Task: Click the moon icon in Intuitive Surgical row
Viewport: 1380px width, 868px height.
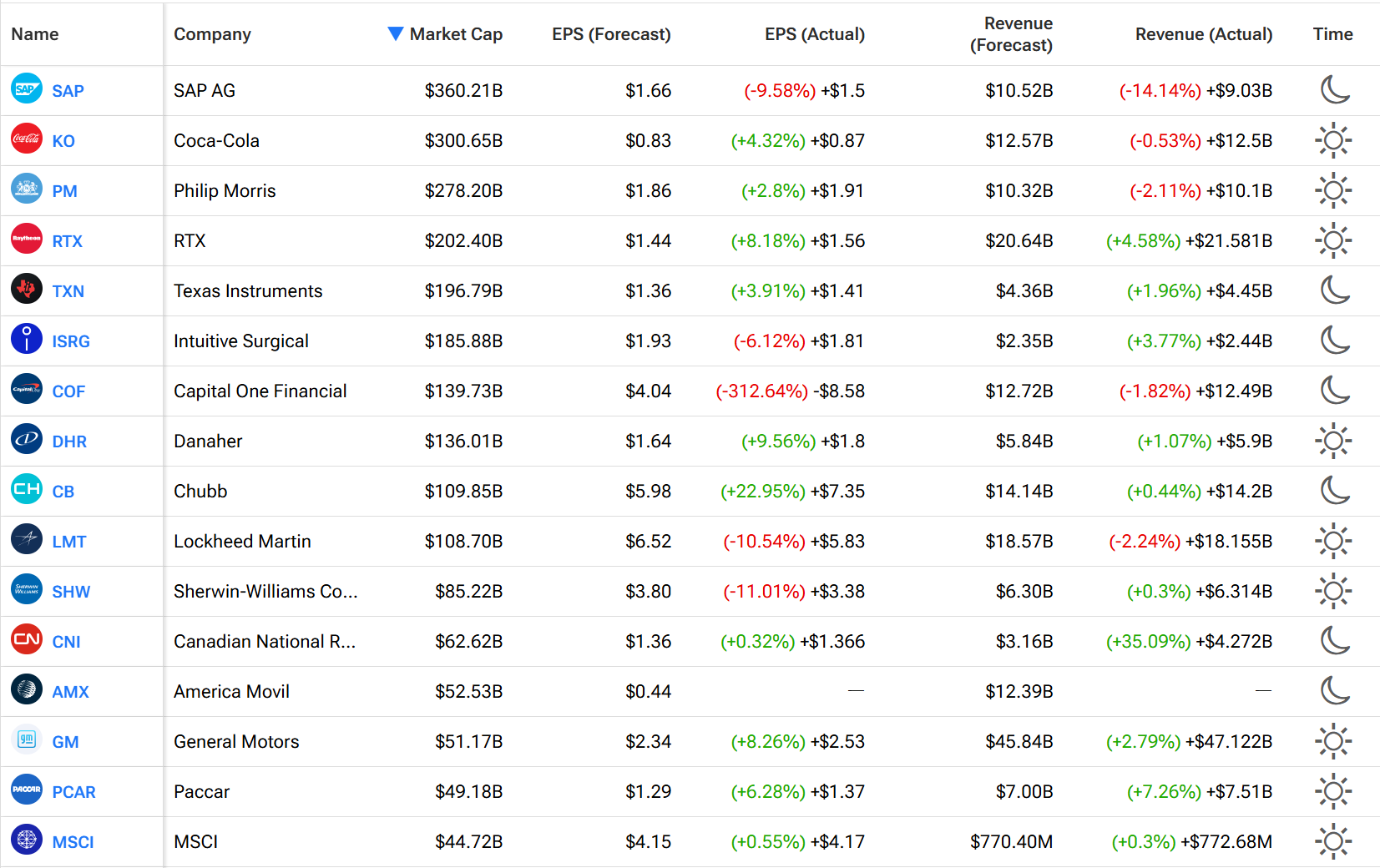Action: coord(1334,340)
